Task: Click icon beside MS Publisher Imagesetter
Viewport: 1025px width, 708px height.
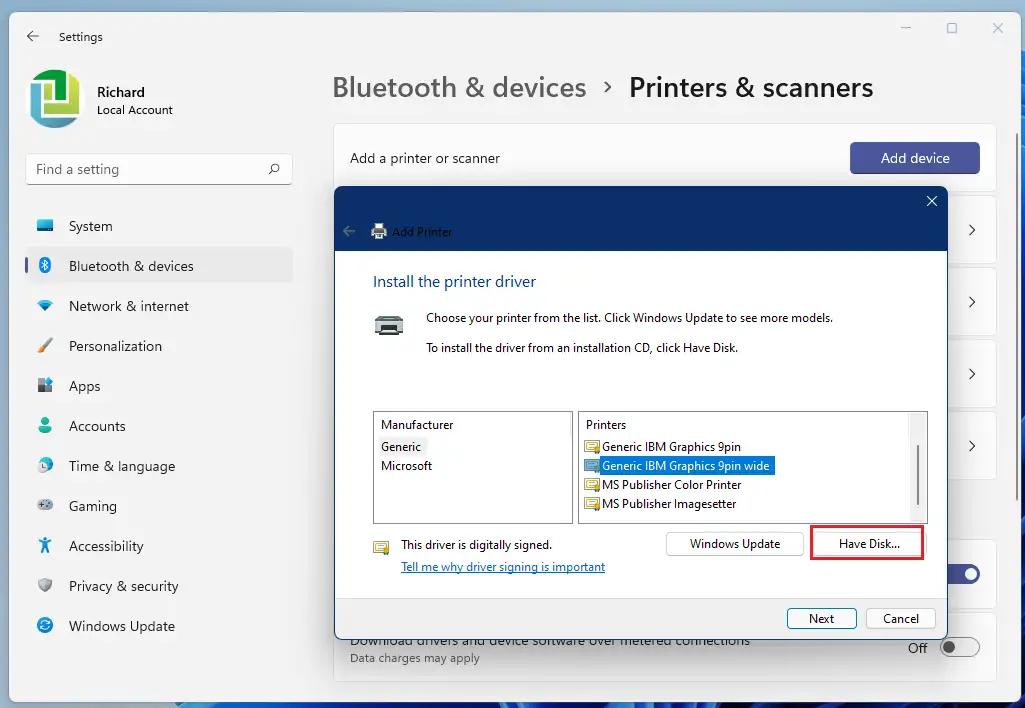Action: pyautogui.click(x=592, y=503)
